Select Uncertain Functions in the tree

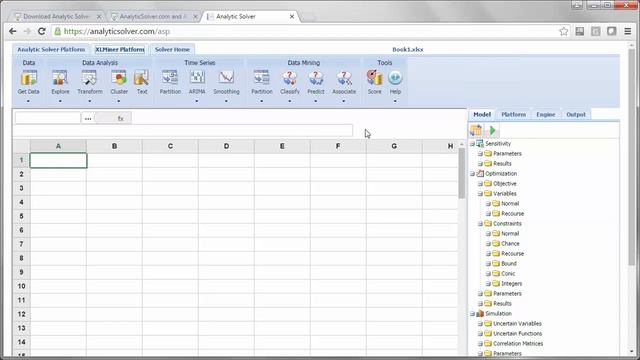click(x=518, y=333)
